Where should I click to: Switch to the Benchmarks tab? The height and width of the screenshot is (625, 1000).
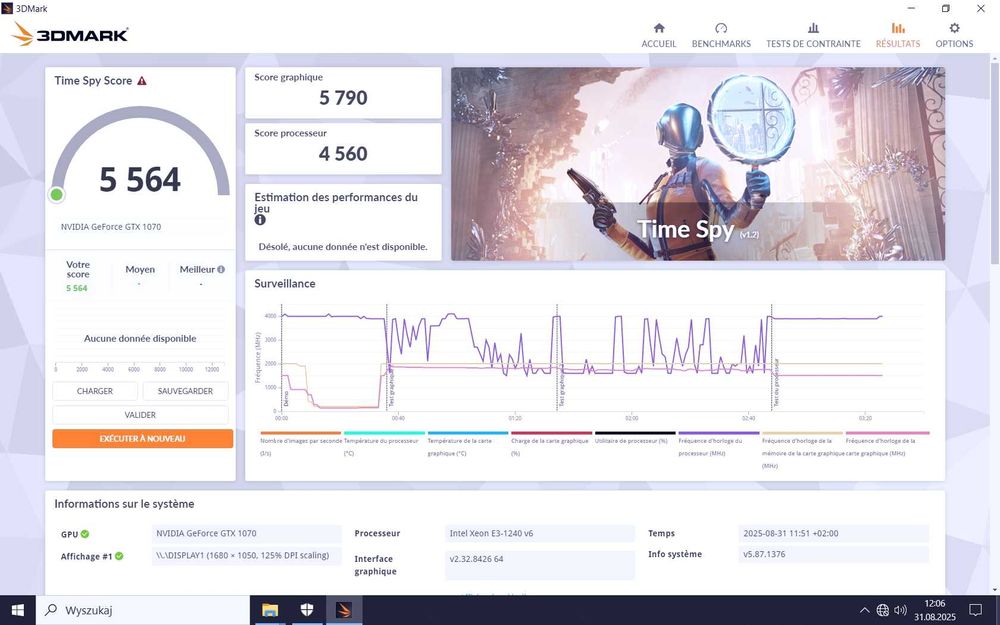(721, 36)
